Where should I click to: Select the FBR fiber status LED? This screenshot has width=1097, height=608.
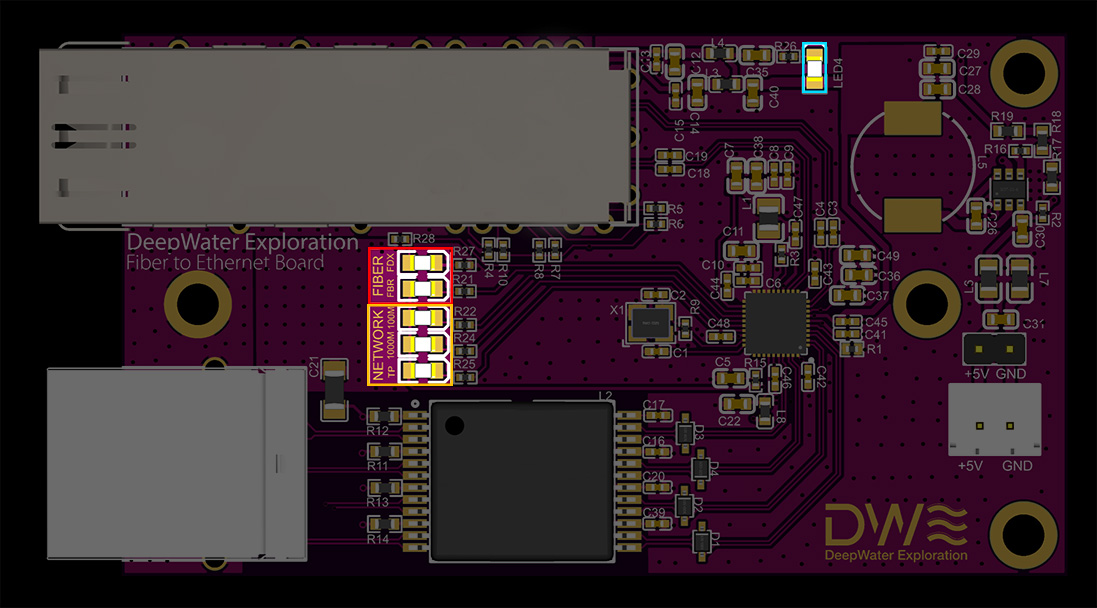coord(423,288)
